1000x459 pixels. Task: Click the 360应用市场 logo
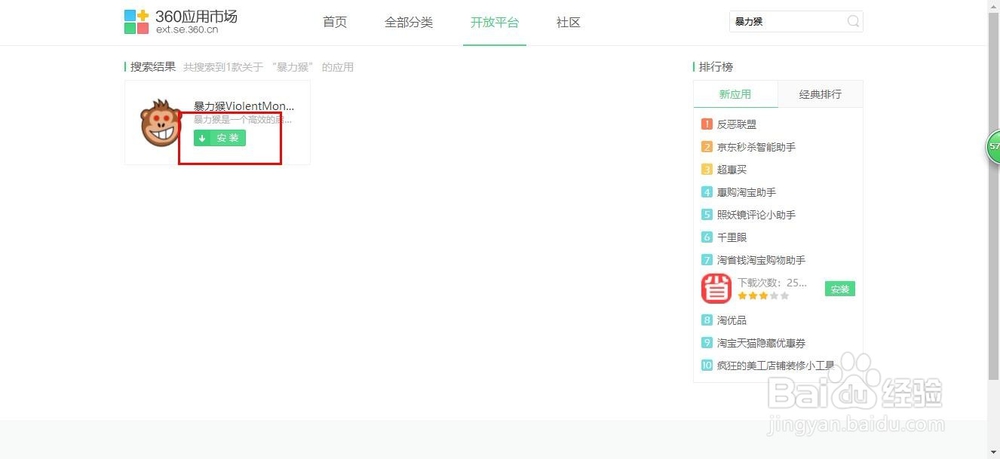[180, 22]
